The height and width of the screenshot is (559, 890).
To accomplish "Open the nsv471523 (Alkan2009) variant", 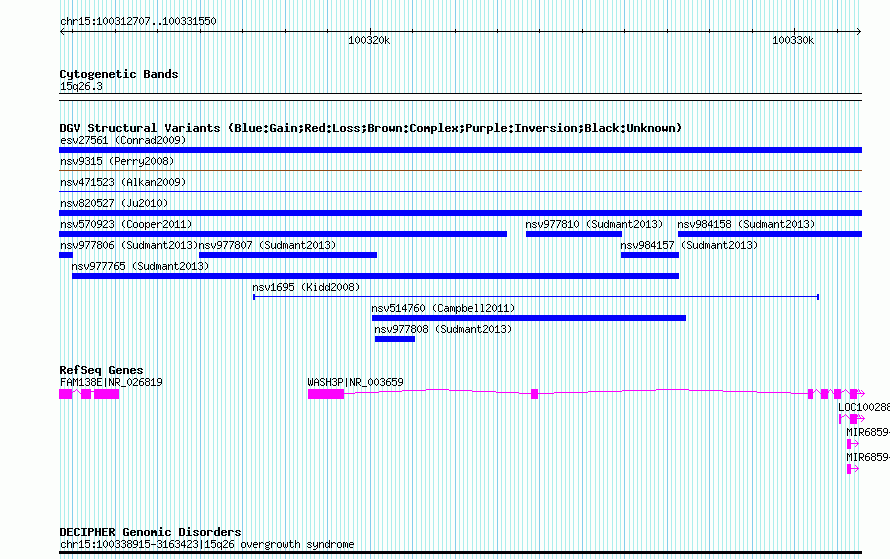I will 123,182.
